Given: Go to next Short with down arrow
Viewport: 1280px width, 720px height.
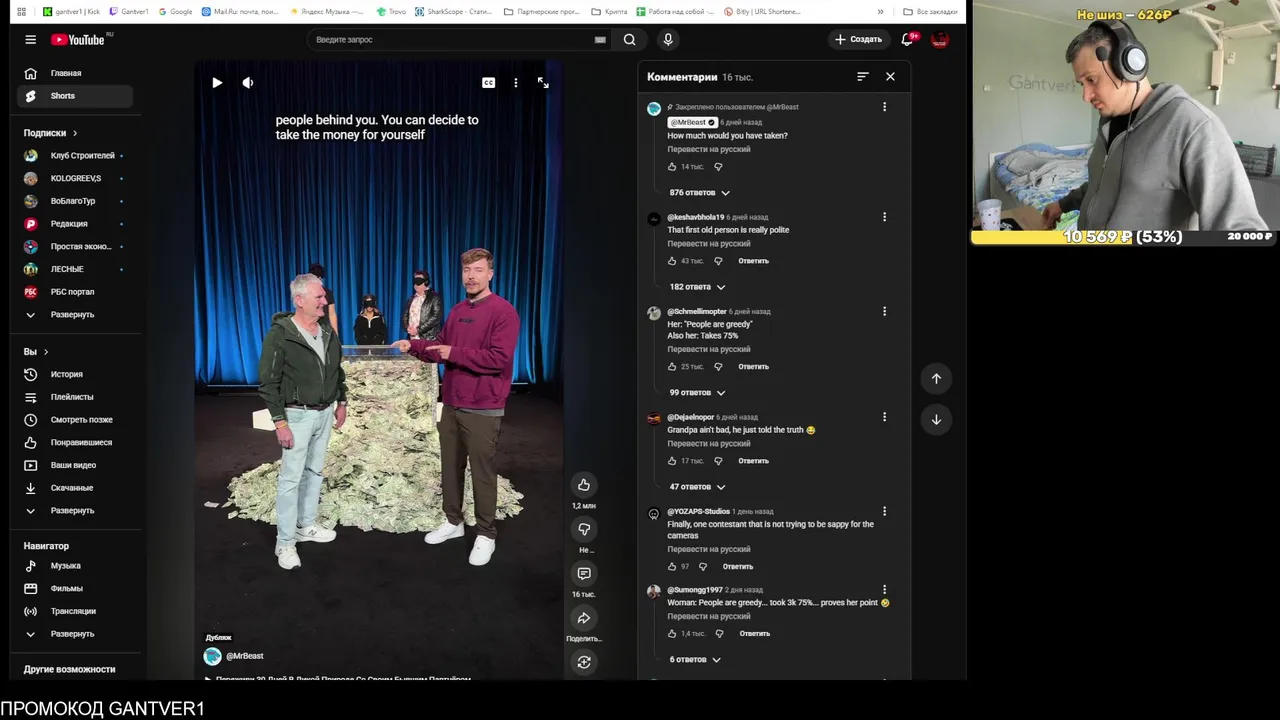Looking at the screenshot, I should click(x=936, y=419).
